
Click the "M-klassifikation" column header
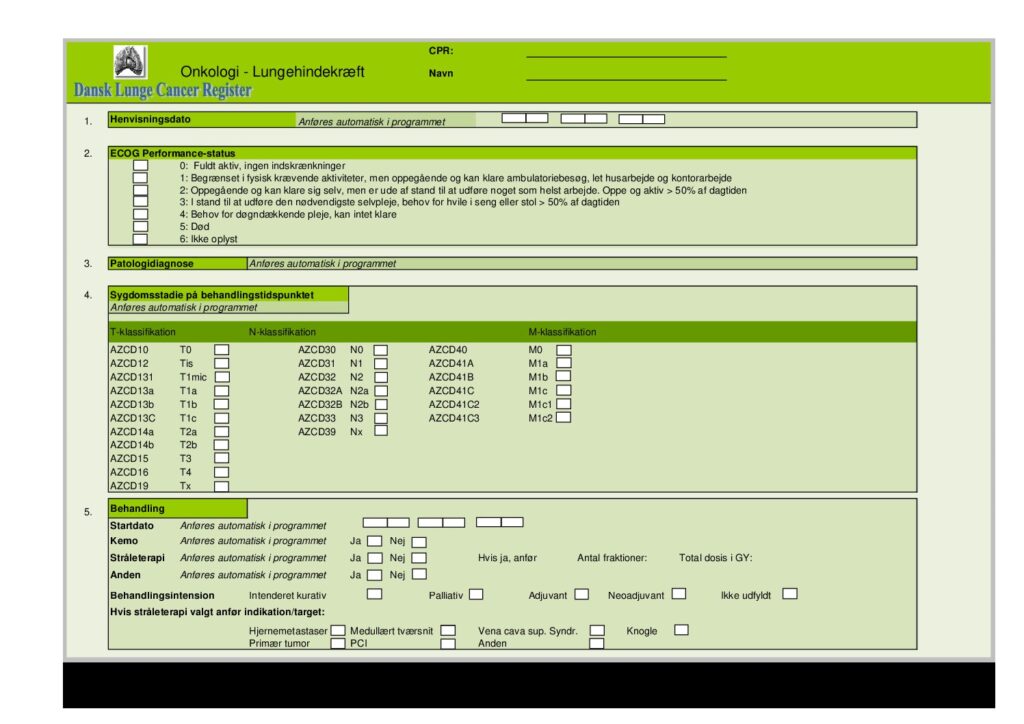coord(562,332)
